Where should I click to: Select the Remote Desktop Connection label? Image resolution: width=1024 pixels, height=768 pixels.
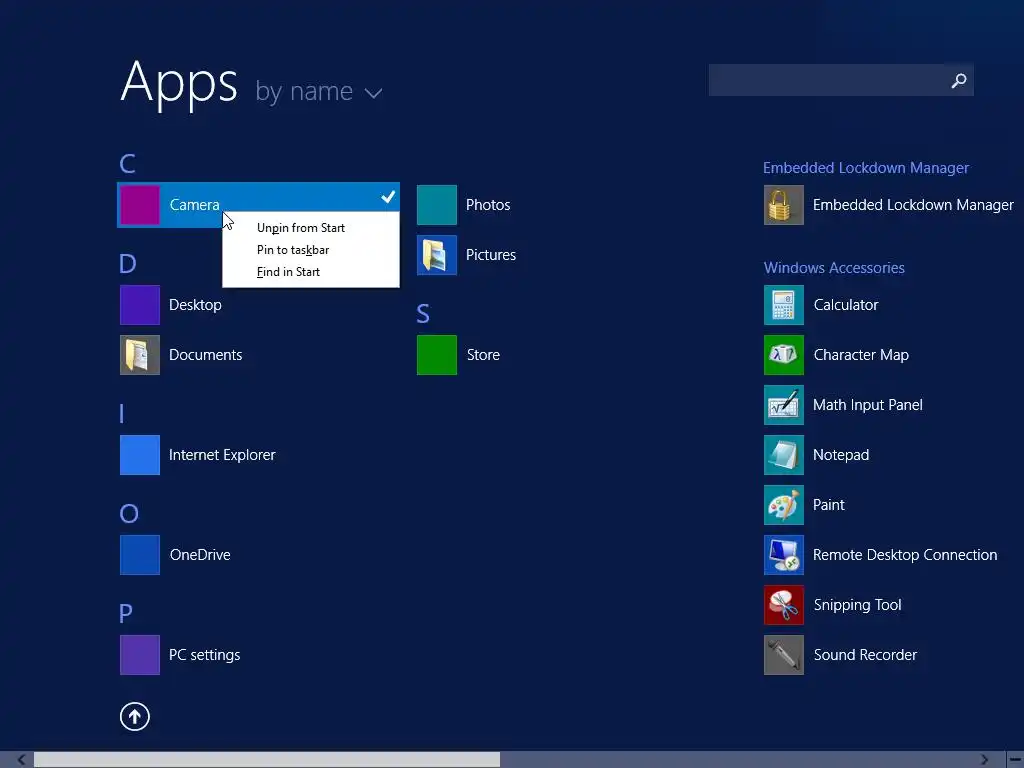[904, 555]
